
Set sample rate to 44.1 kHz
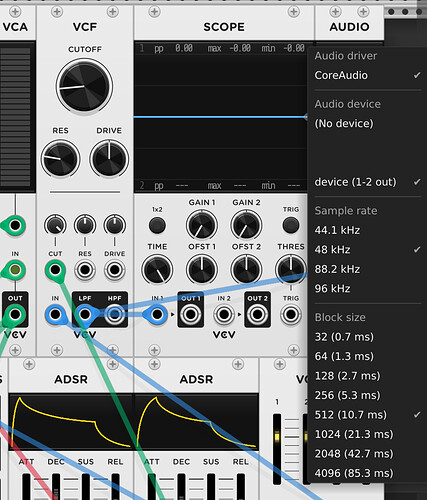(367, 230)
